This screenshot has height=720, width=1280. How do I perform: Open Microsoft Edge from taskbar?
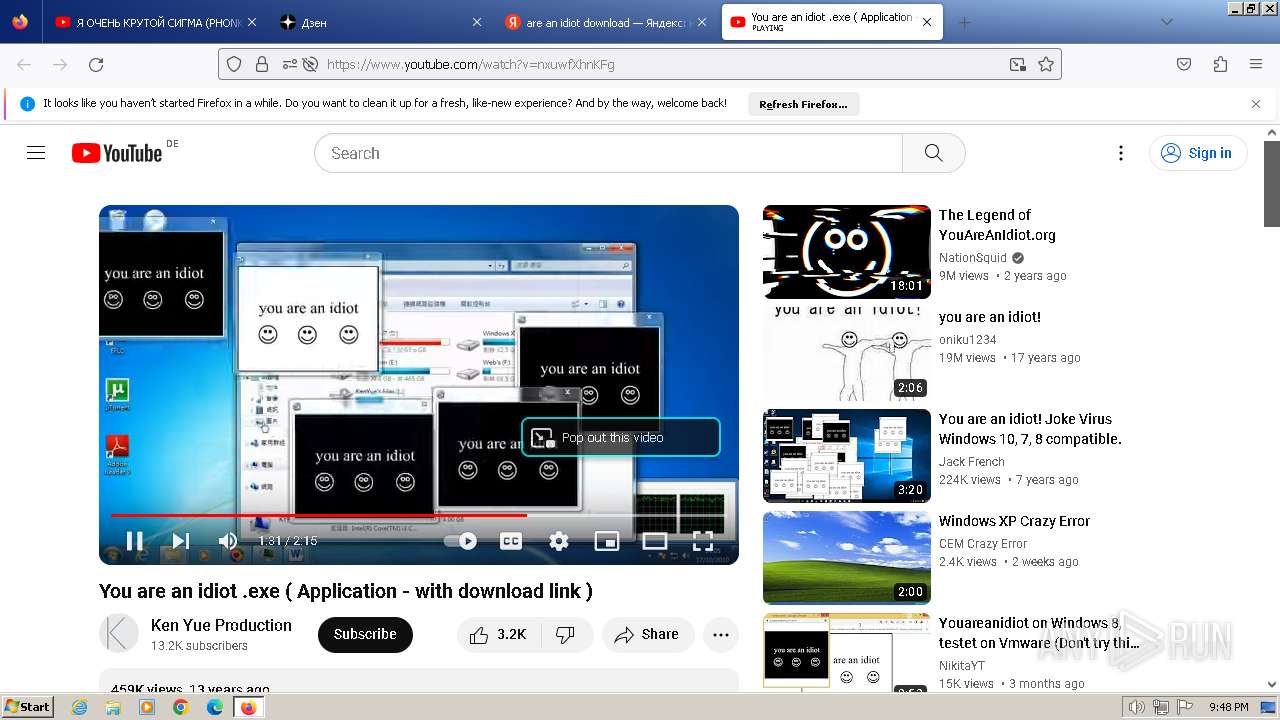[x=214, y=707]
